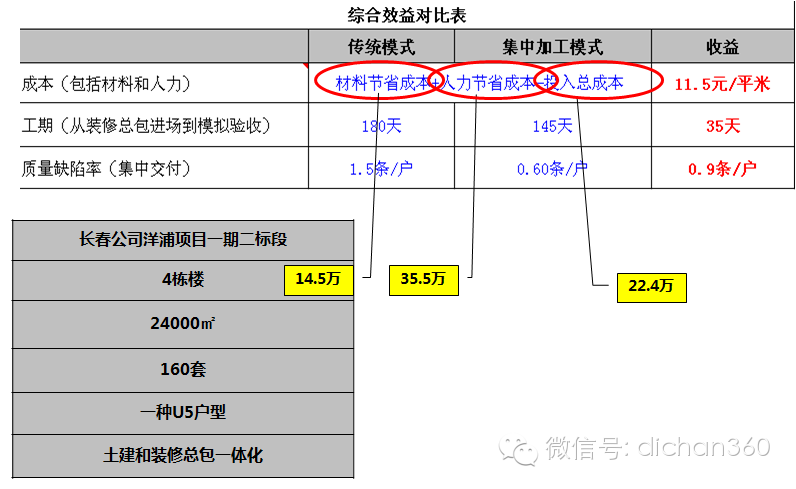Screen dimensions: 796x489
Task: Click the 收益 column header
Action: point(722,47)
